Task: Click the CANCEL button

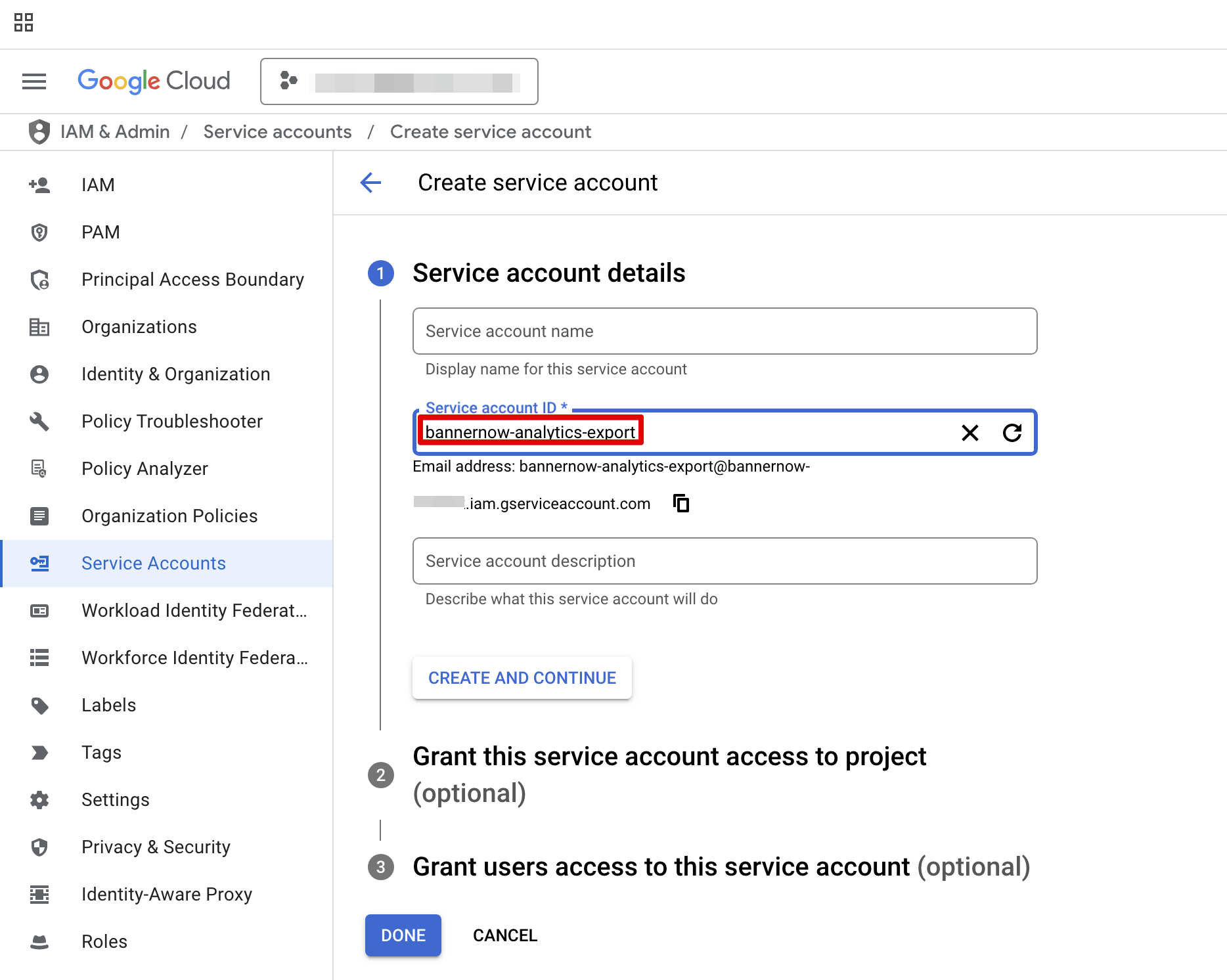Action: point(505,935)
